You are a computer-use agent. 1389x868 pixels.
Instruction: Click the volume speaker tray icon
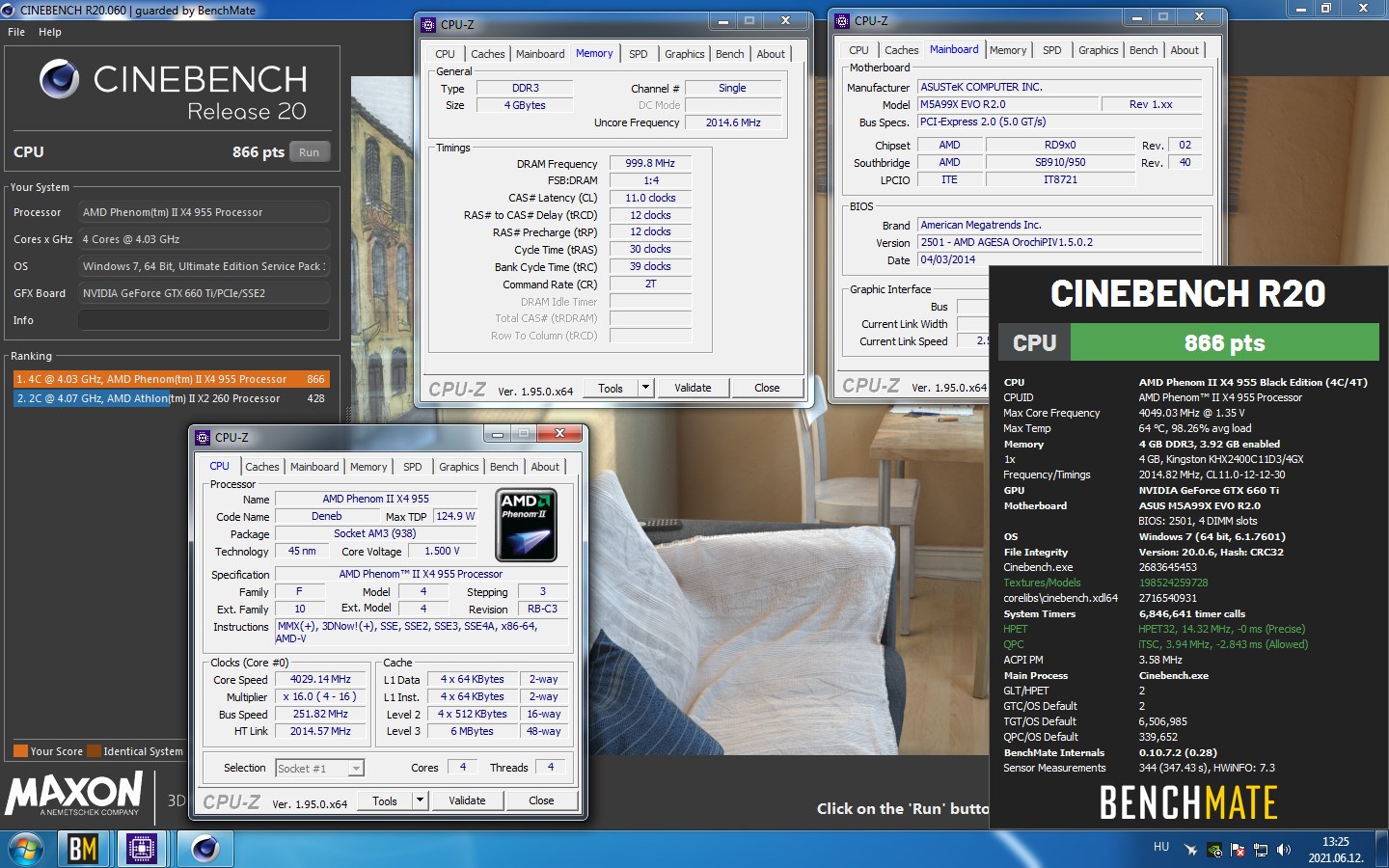[x=1283, y=850]
